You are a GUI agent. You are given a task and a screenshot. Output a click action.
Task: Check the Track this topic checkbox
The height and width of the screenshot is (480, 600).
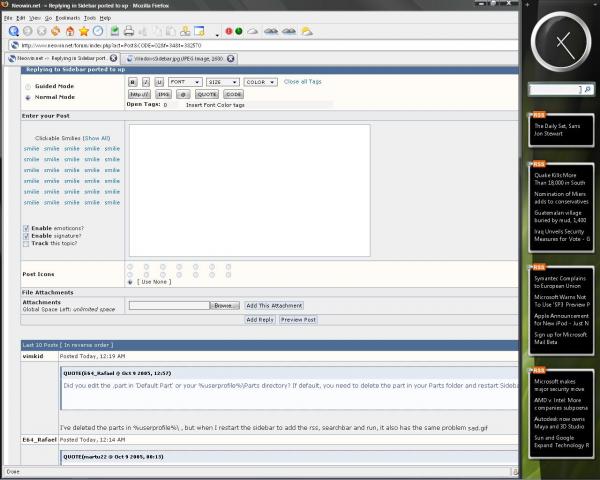[x=26, y=244]
